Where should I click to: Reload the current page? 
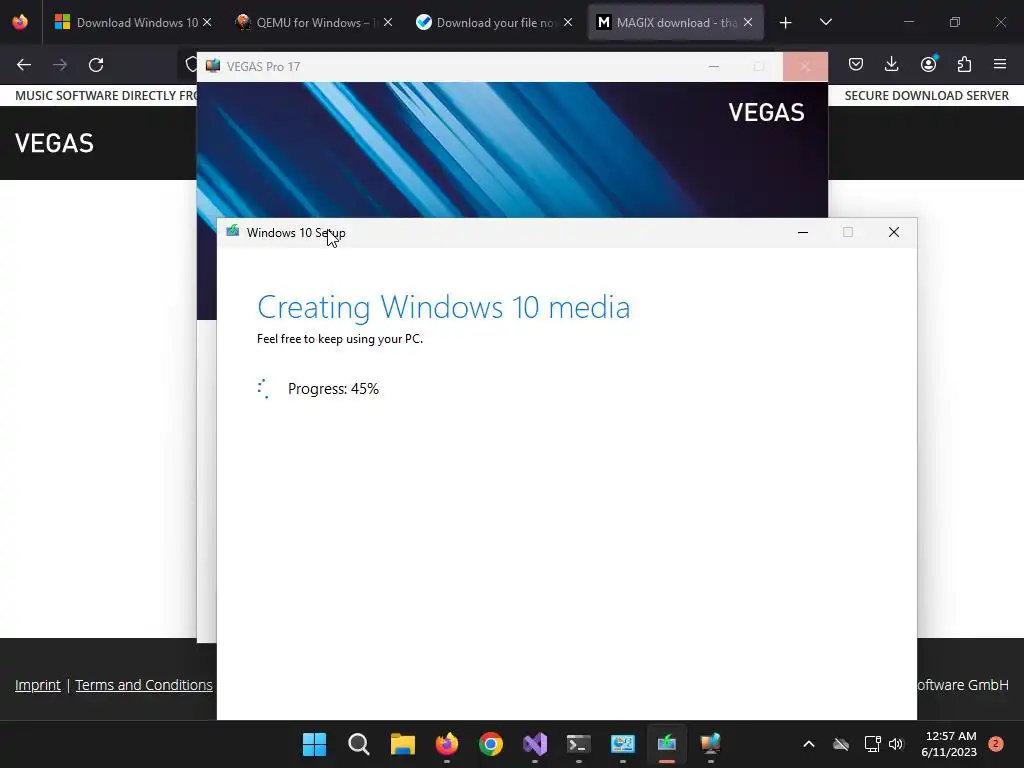pos(96,65)
